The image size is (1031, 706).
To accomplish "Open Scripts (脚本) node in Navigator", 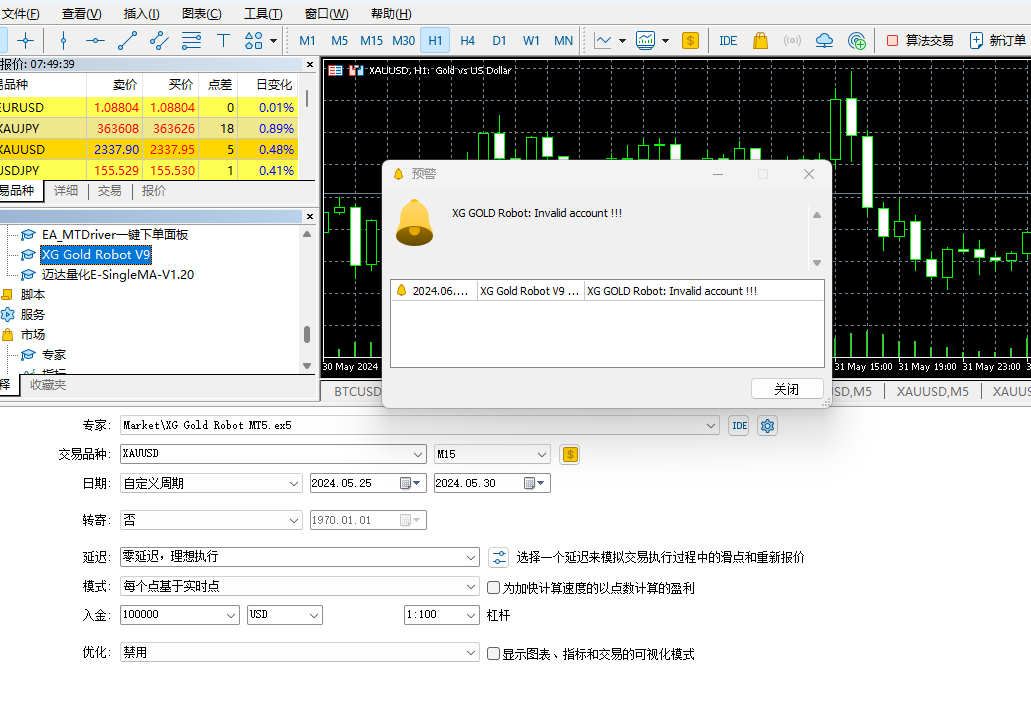I will [x=32, y=294].
